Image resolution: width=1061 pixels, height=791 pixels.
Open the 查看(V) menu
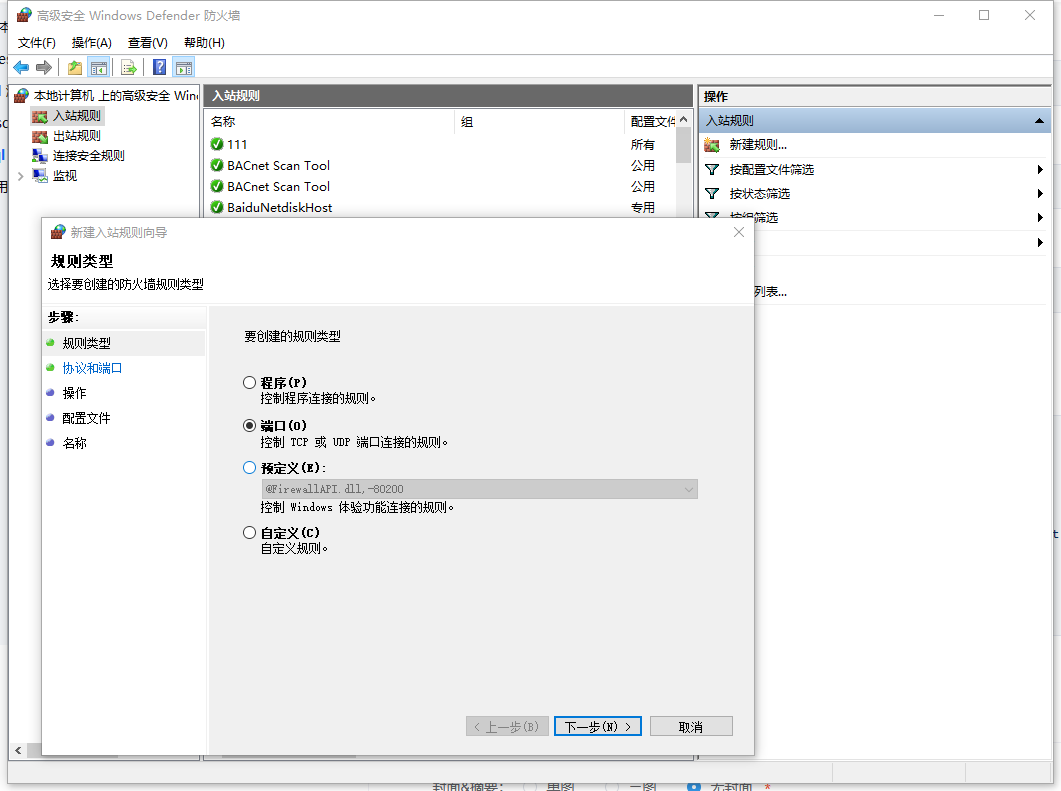pos(148,43)
